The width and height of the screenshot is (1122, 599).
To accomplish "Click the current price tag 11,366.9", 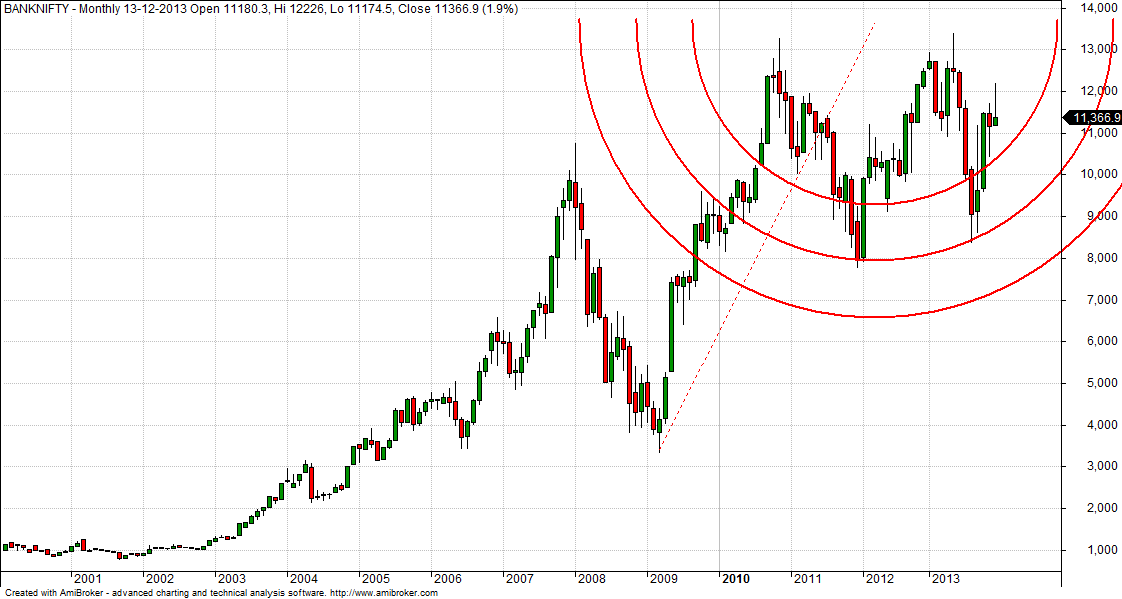I will (1094, 118).
